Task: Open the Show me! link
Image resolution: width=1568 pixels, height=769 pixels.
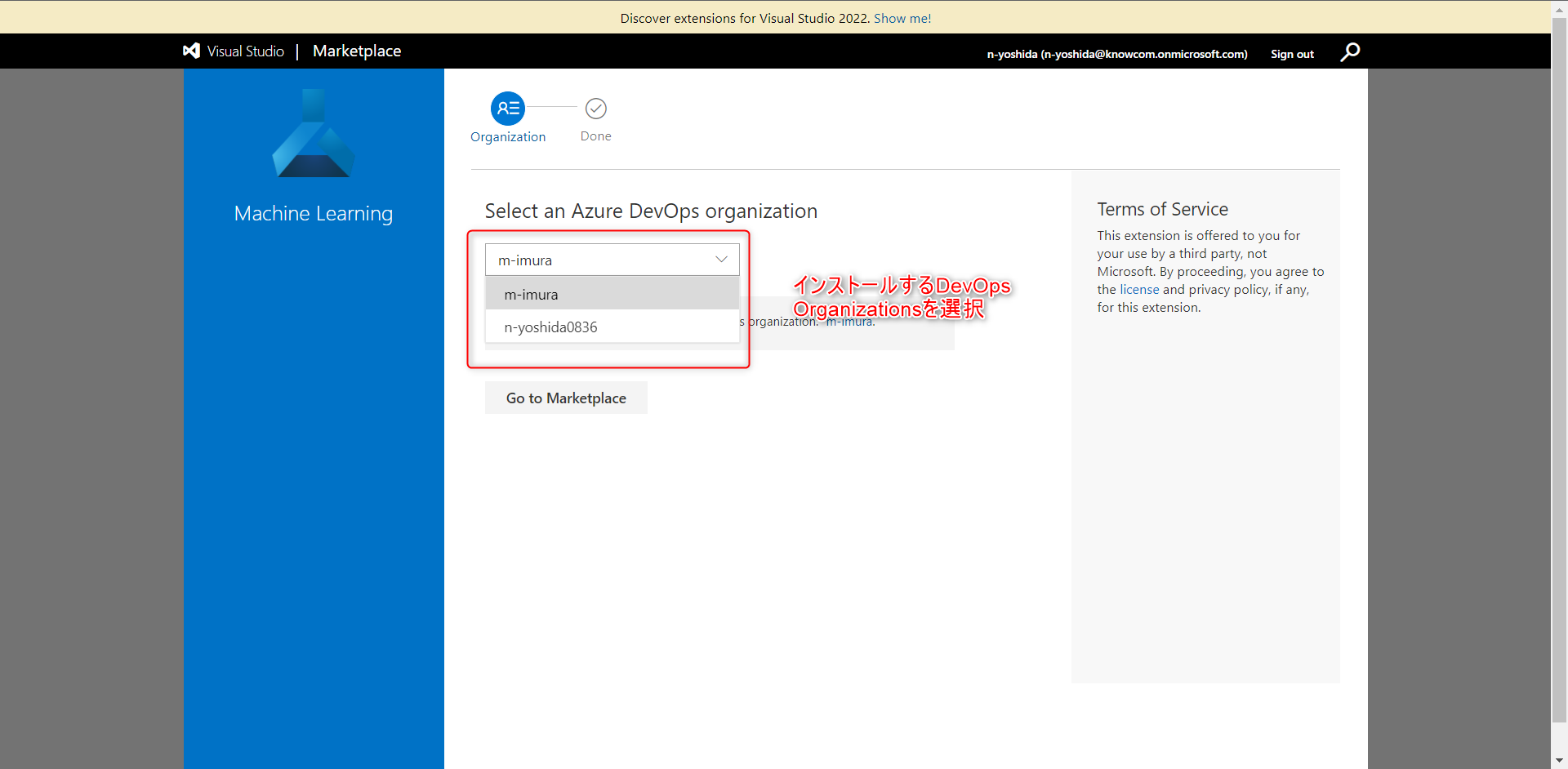Action: pyautogui.click(x=902, y=18)
